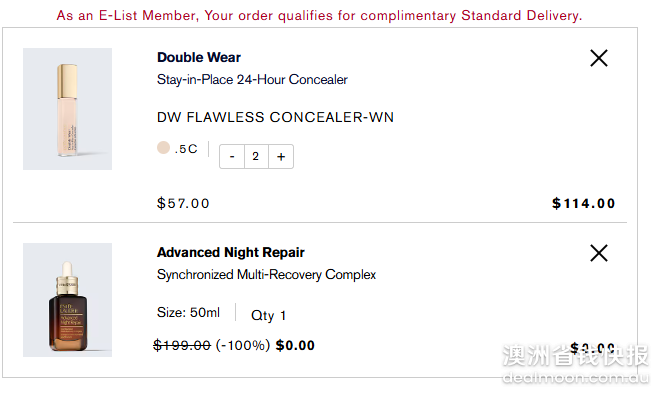Remove the Double Wear concealer from cart
The width and height of the screenshot is (651, 394).
click(599, 58)
